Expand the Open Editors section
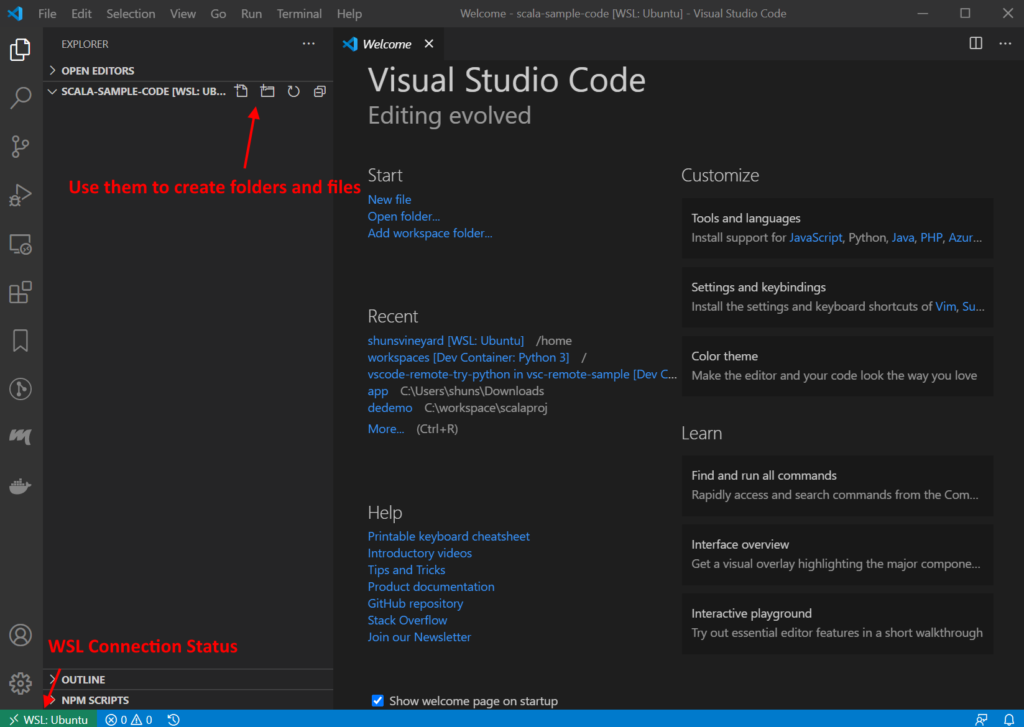1024x727 pixels. click(97, 71)
